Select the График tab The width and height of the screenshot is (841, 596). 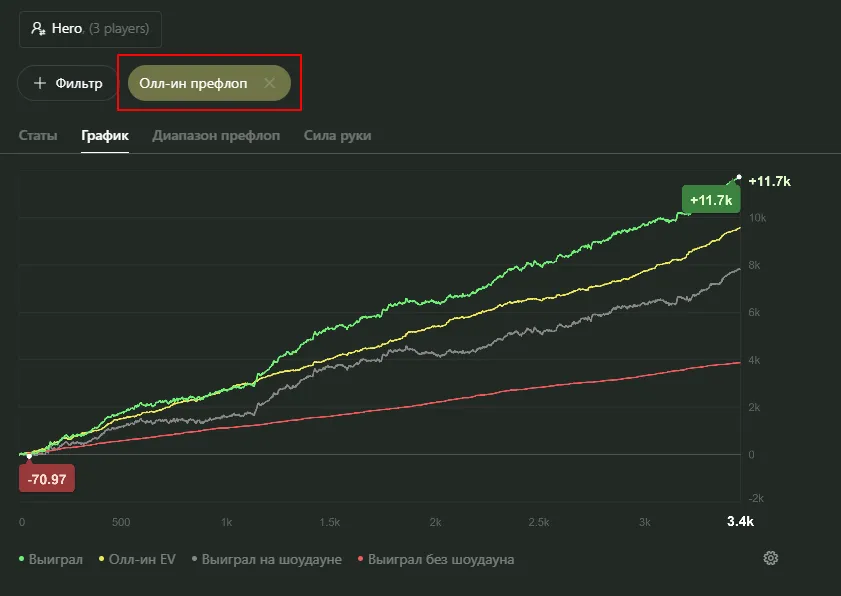[105, 135]
